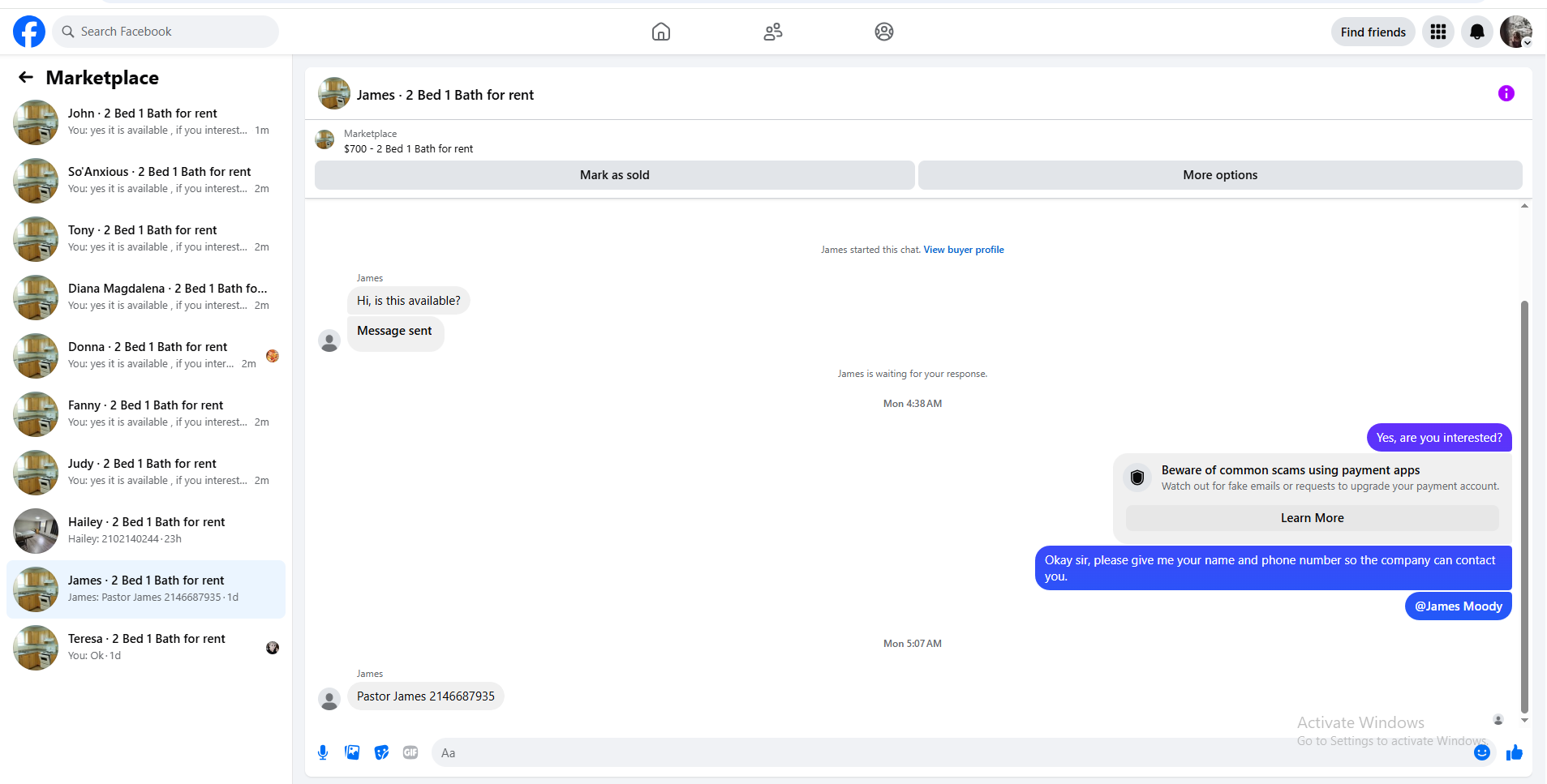Viewport: 1547px width, 784px height.
Task: Click the 'Message sent' bubble
Action: [x=395, y=333]
